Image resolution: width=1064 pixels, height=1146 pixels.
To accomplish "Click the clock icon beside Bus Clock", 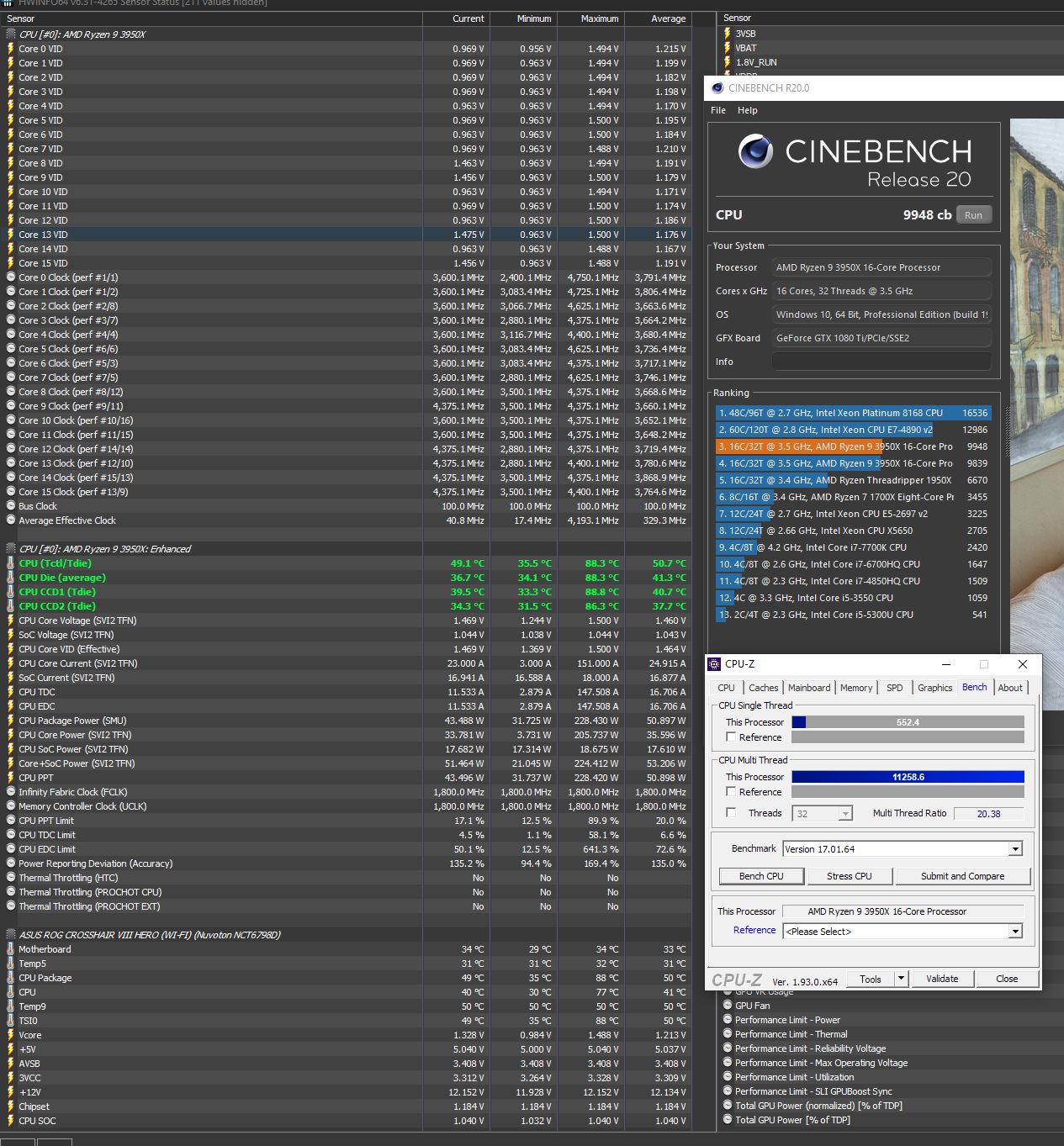I will [11, 506].
